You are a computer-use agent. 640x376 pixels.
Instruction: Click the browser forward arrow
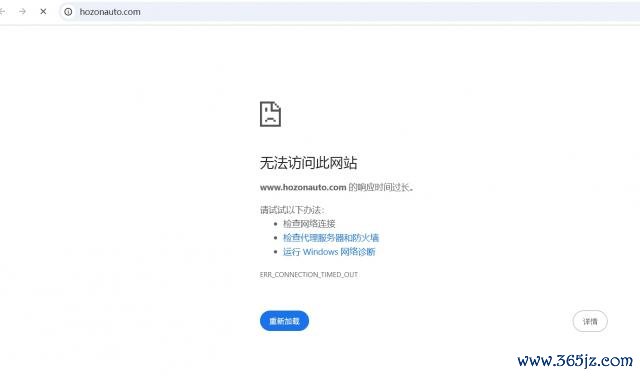(22, 11)
